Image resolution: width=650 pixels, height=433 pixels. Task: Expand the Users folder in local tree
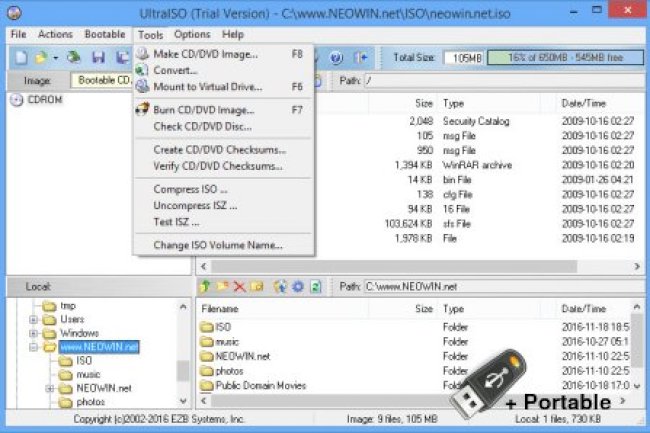34,319
